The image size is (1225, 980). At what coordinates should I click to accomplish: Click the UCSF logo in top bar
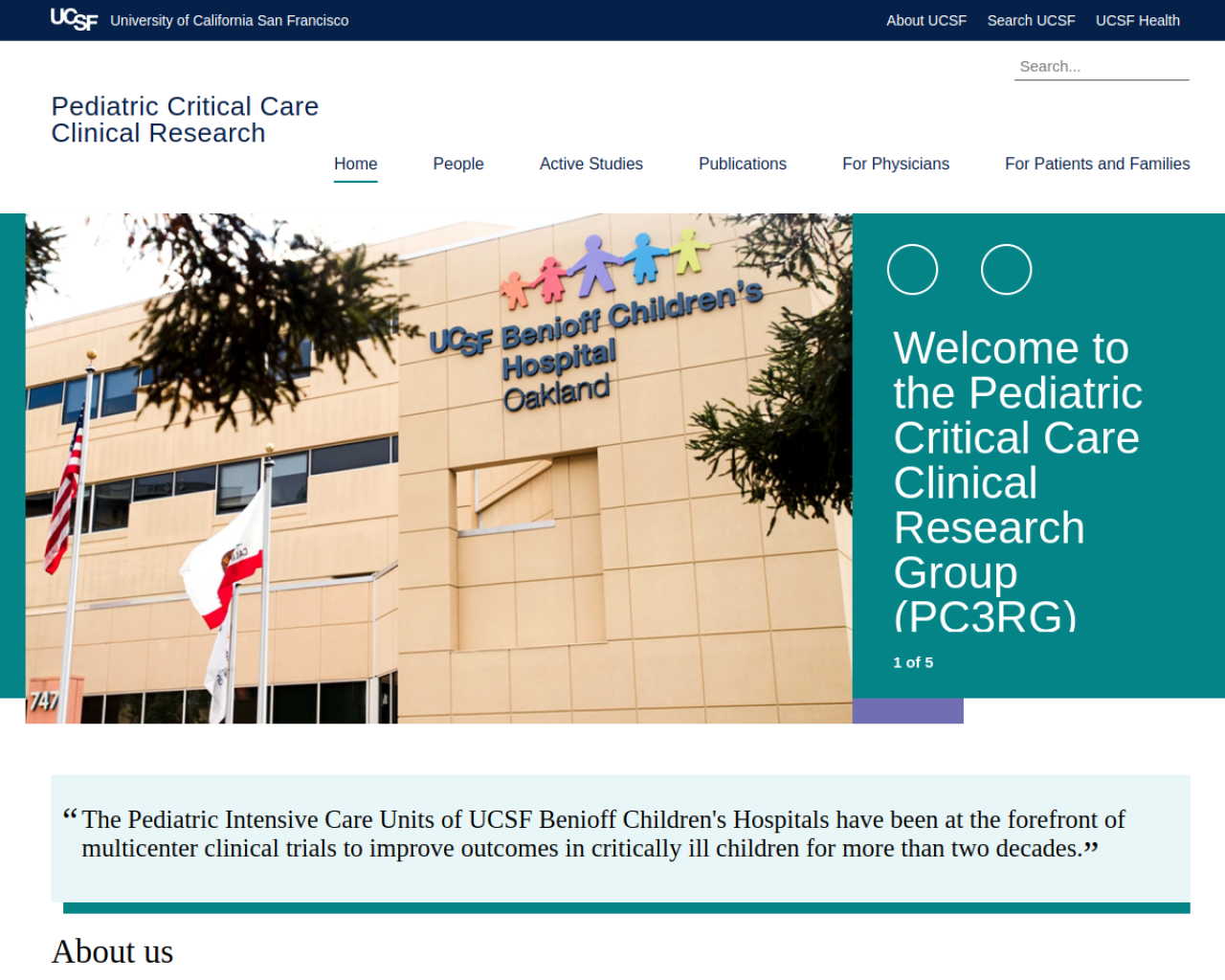74,19
